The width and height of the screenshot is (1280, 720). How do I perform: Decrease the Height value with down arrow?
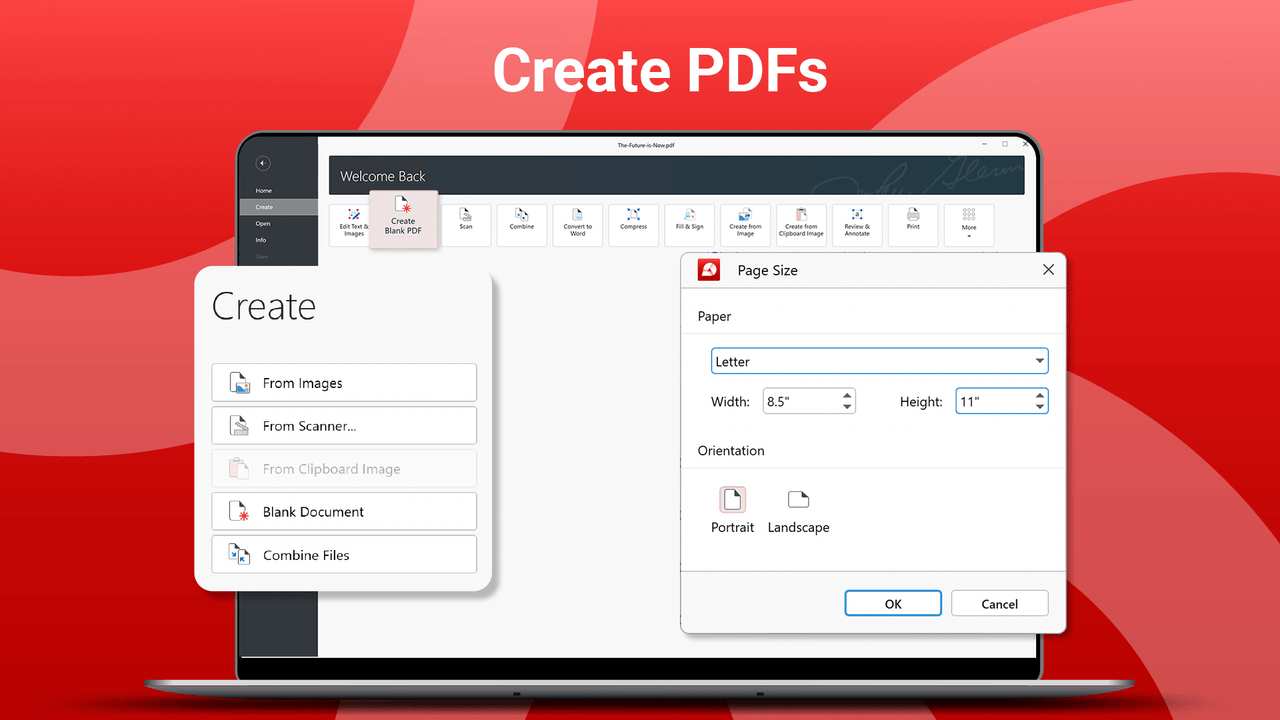pyautogui.click(x=1040, y=407)
